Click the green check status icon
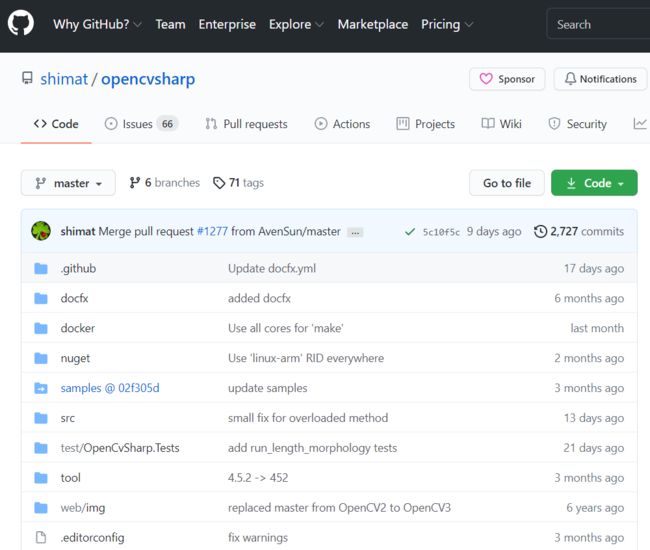This screenshot has height=550, width=650. click(410, 232)
